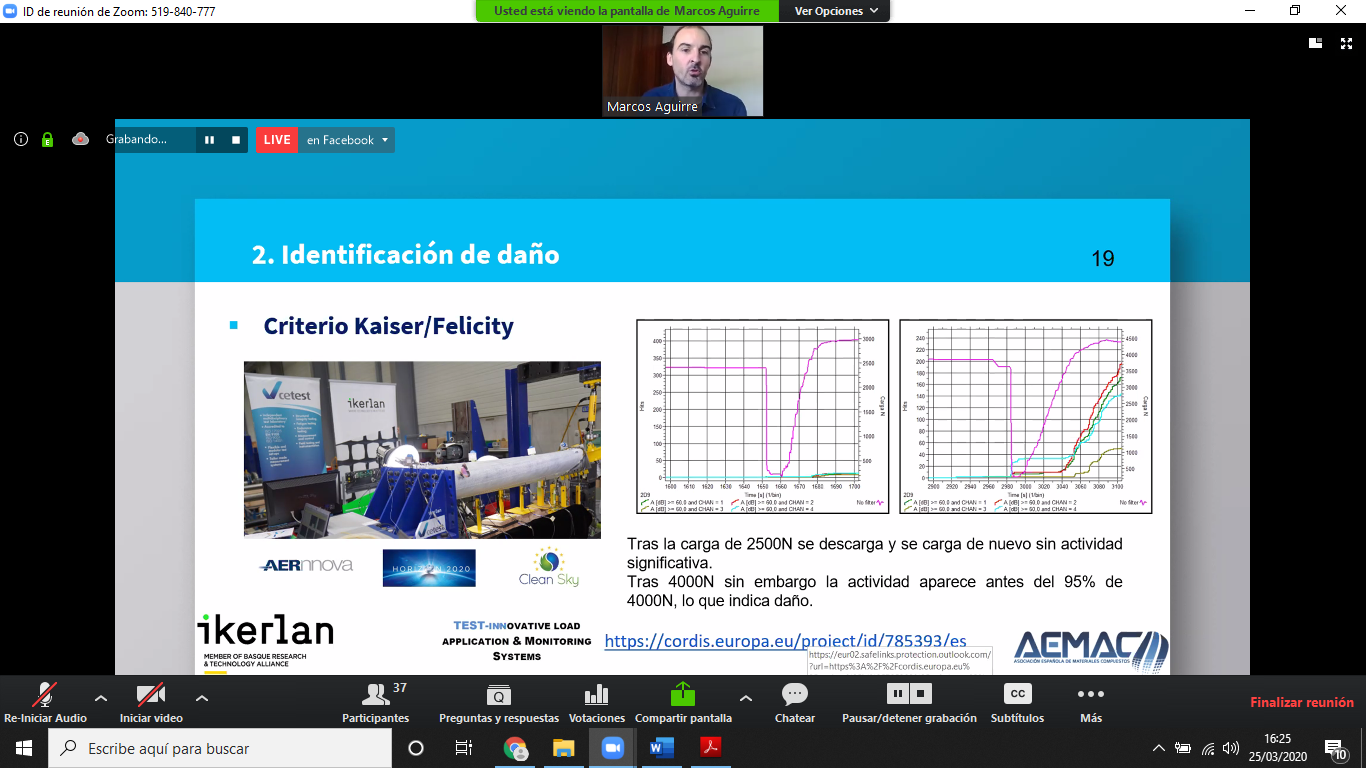1366x768 pixels.
Task: Open Cortana from the taskbar circle icon
Action: (x=416, y=748)
